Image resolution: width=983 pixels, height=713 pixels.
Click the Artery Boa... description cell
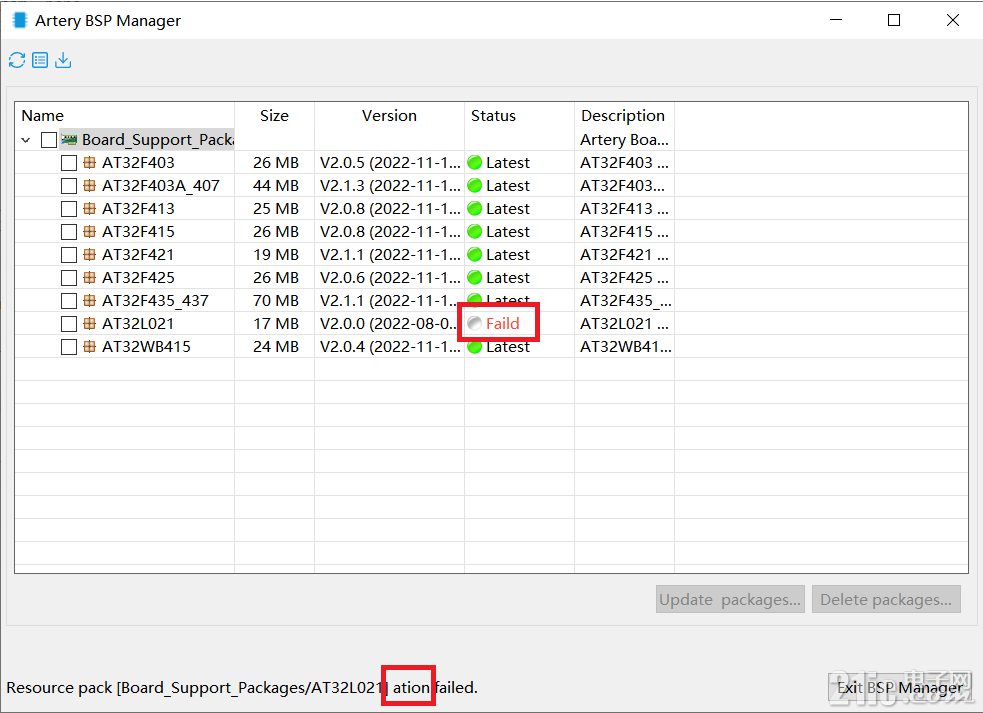tap(624, 139)
